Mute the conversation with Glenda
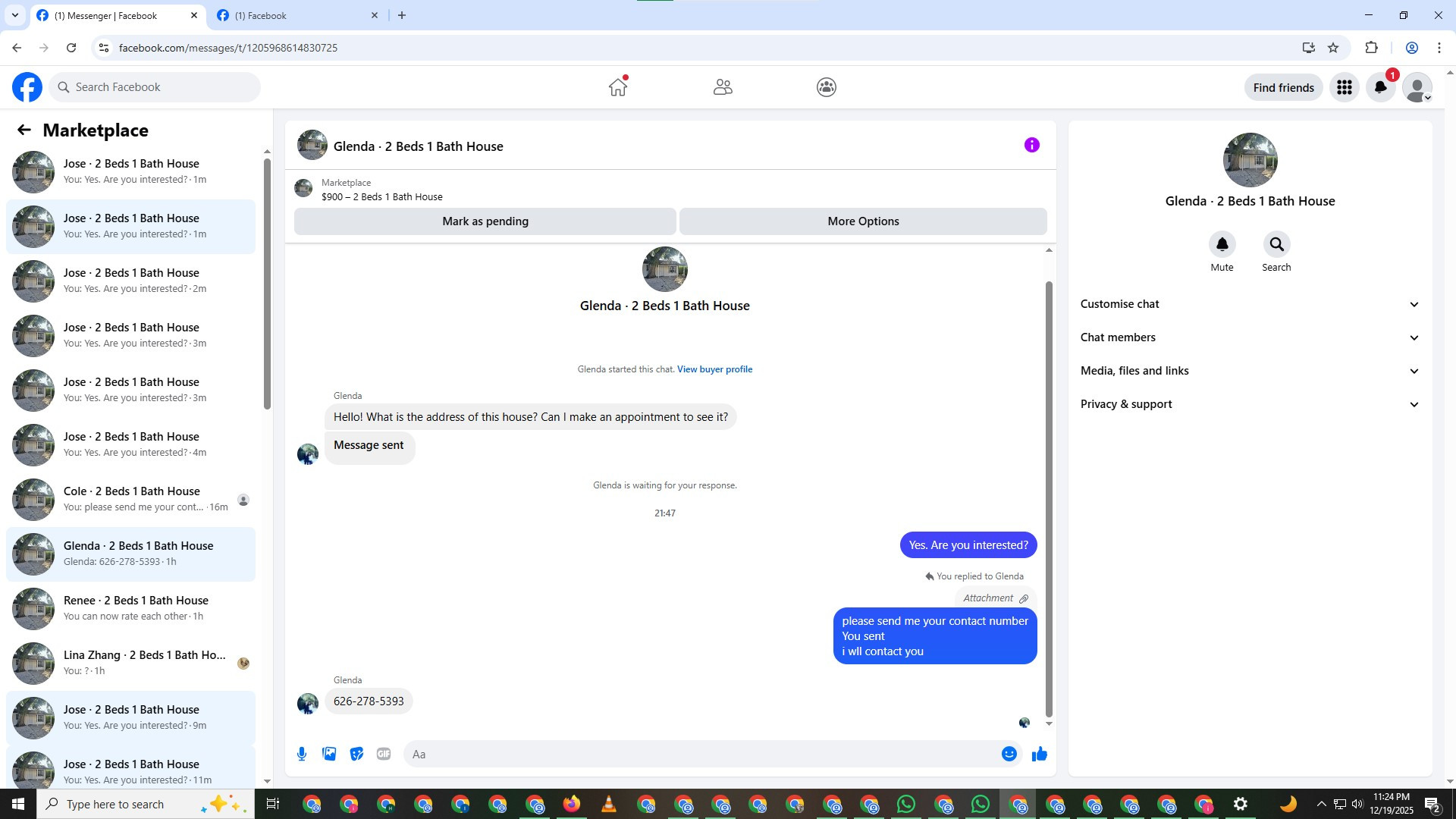This screenshot has height=819, width=1456. pos(1222,244)
